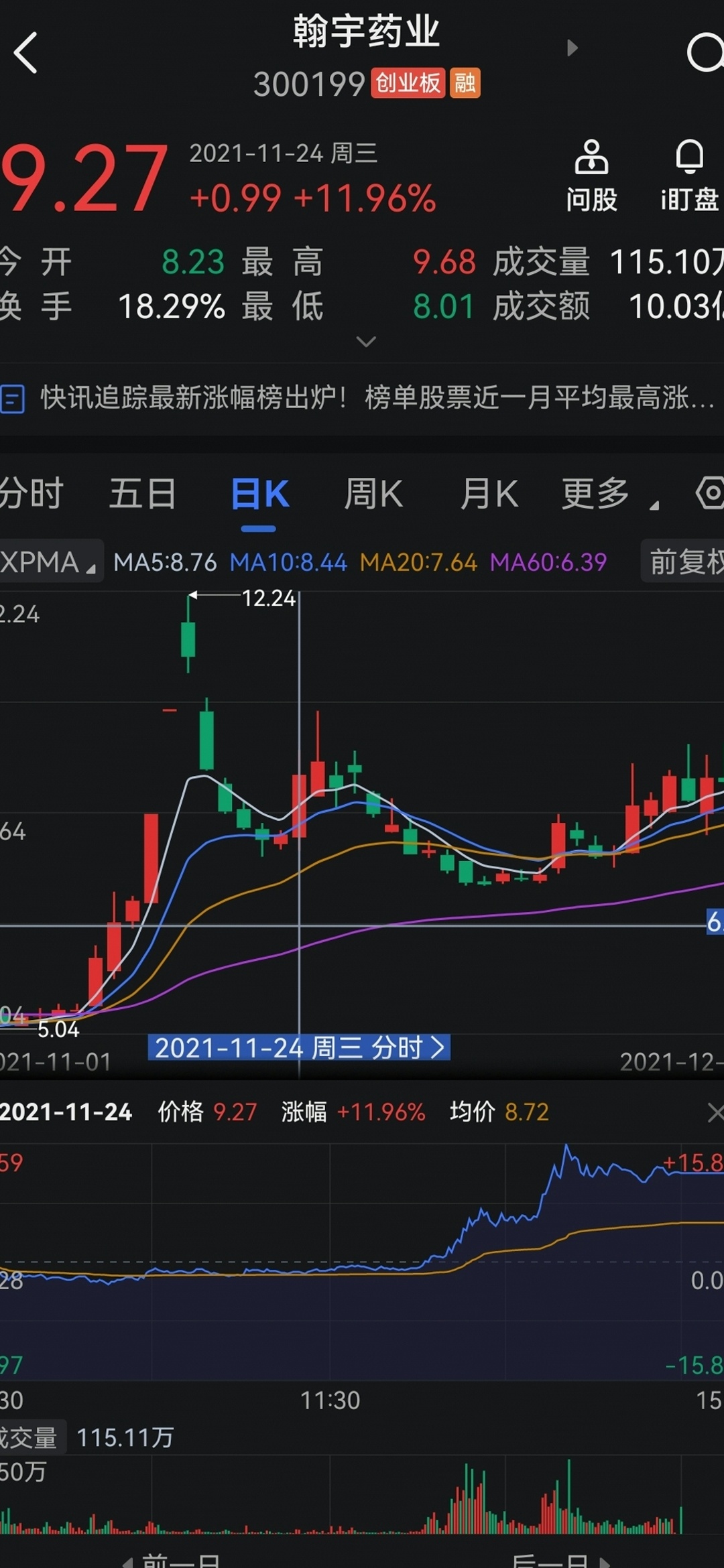Open the XPMA indicator dropdown

(x=50, y=562)
